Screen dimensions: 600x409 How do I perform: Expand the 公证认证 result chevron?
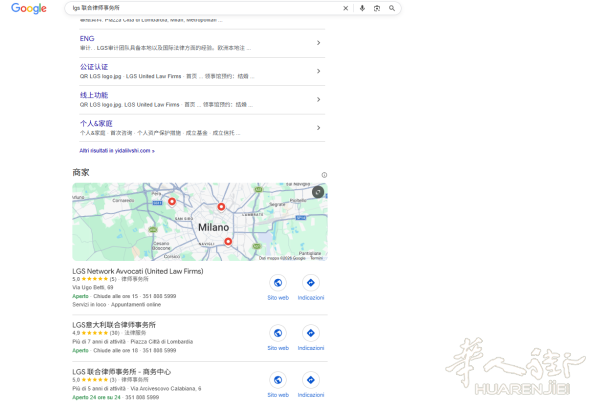click(318, 71)
